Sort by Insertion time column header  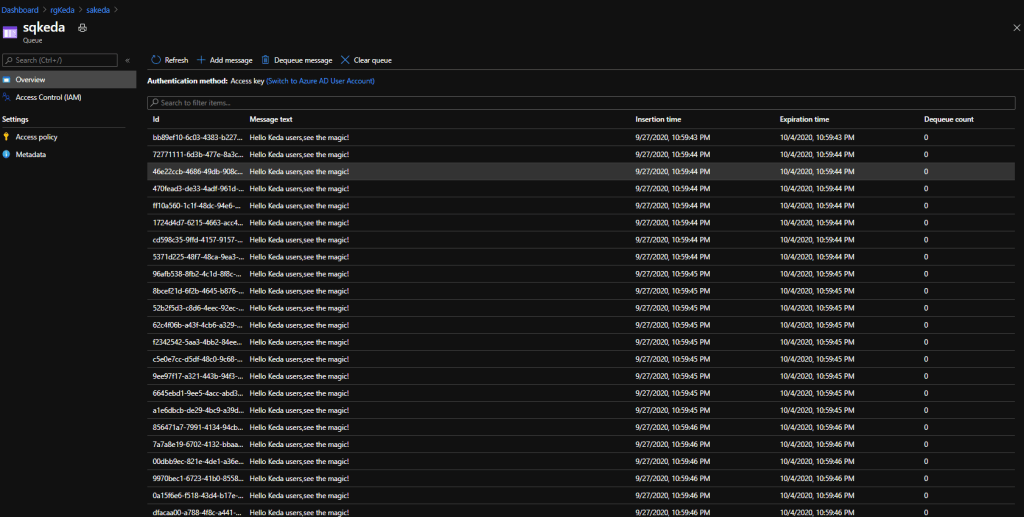658,119
